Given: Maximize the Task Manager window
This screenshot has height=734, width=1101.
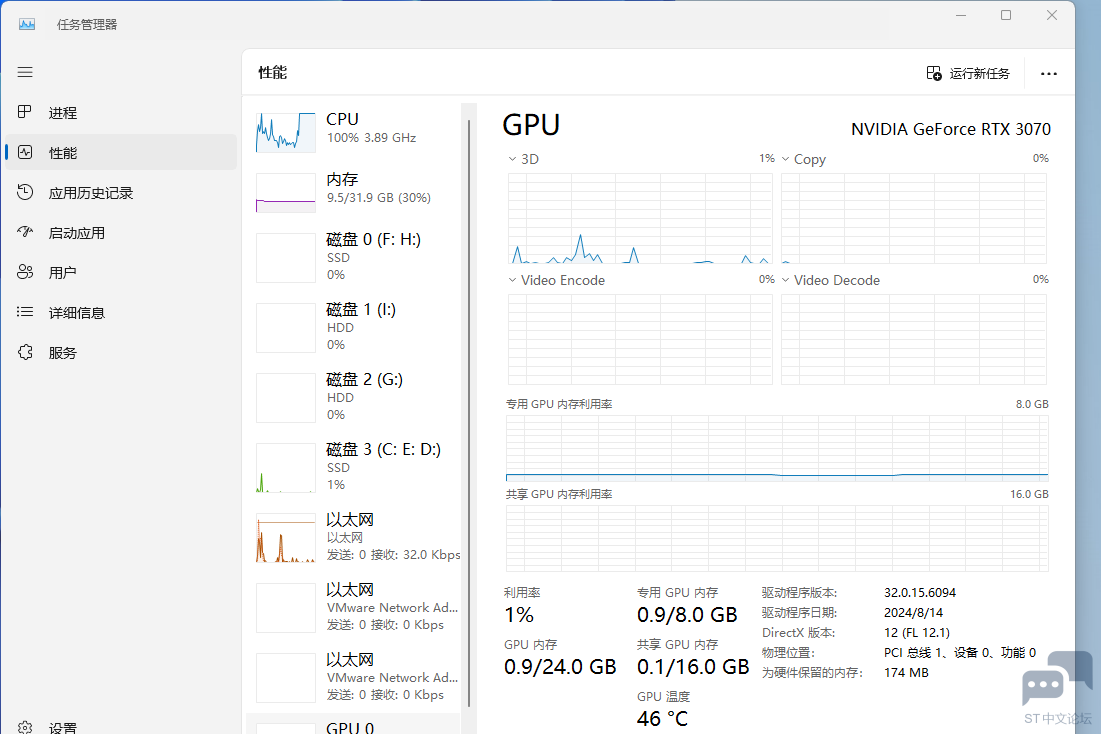Looking at the screenshot, I should pyautogui.click(x=1006, y=15).
